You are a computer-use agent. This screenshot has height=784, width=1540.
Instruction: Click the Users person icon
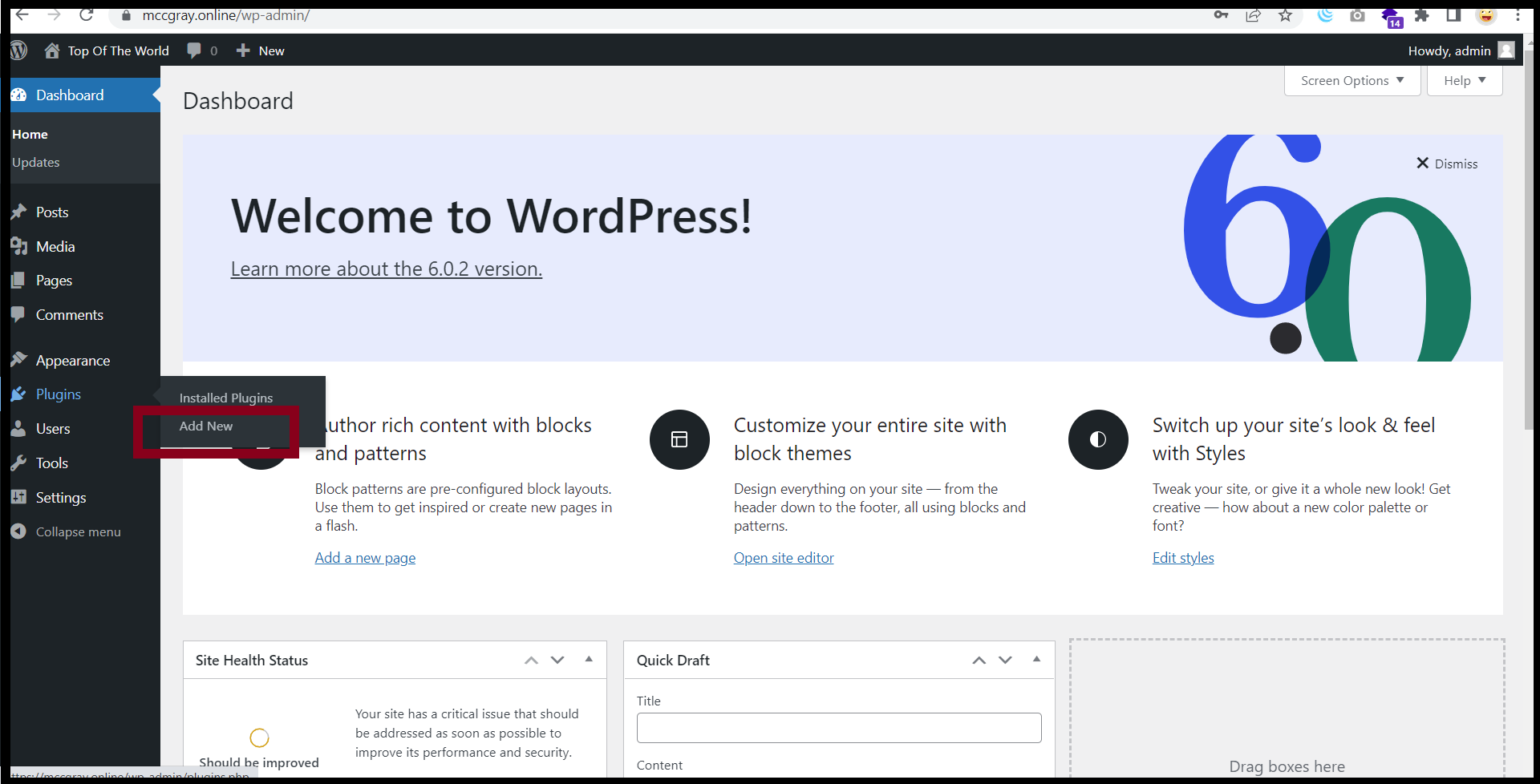click(18, 429)
